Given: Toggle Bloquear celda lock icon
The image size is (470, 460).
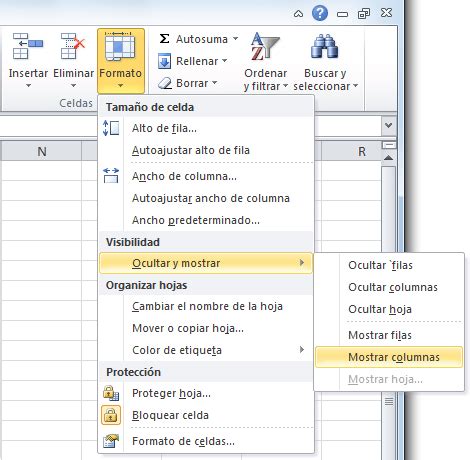Looking at the screenshot, I should click(x=111, y=415).
